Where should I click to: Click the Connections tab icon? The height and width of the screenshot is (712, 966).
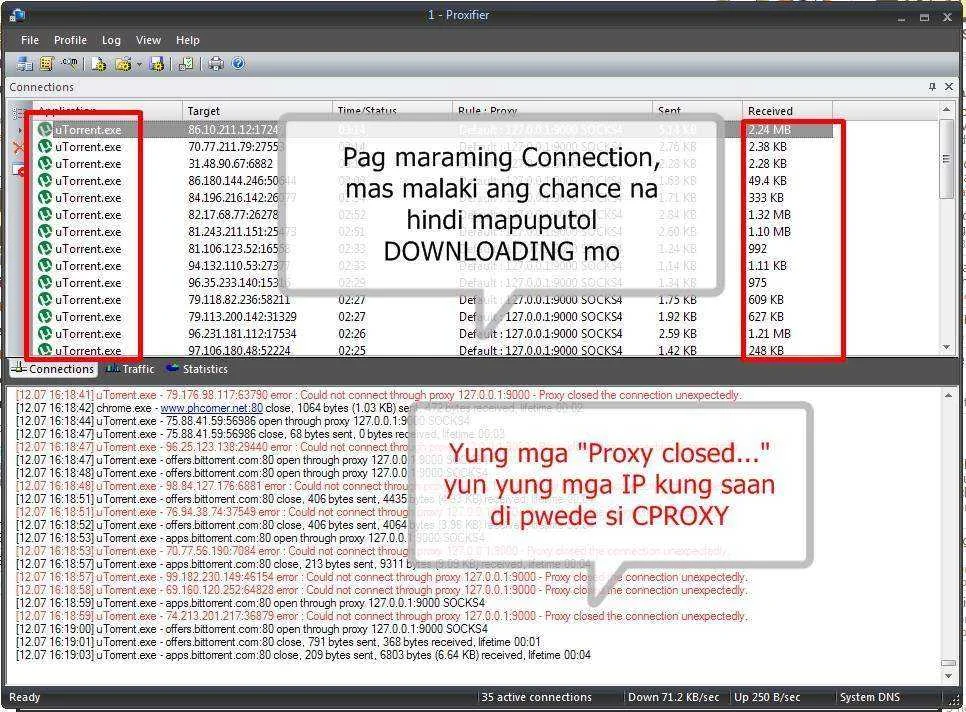point(18,368)
